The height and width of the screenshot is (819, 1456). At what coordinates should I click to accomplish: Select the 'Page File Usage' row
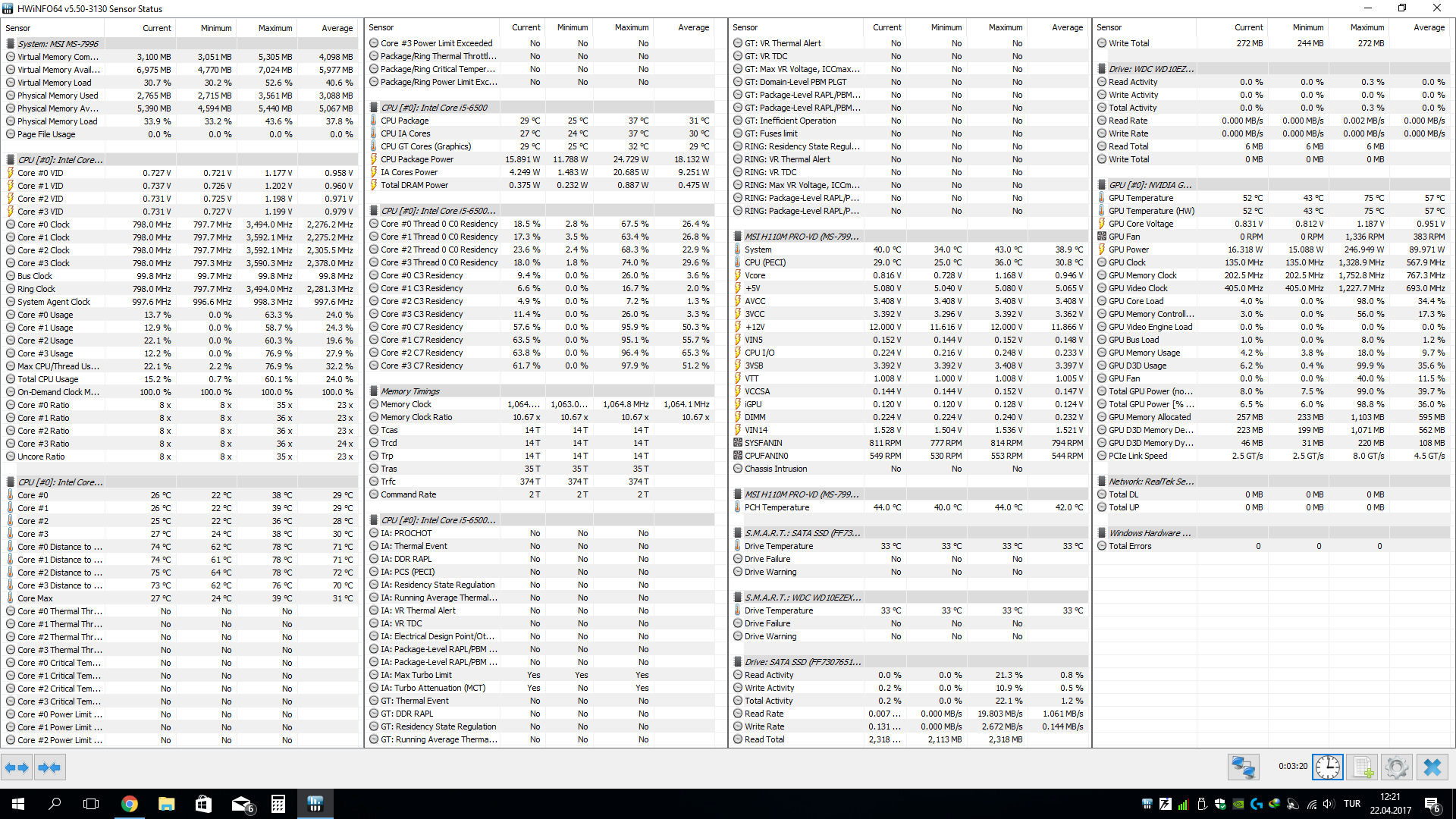(x=180, y=134)
